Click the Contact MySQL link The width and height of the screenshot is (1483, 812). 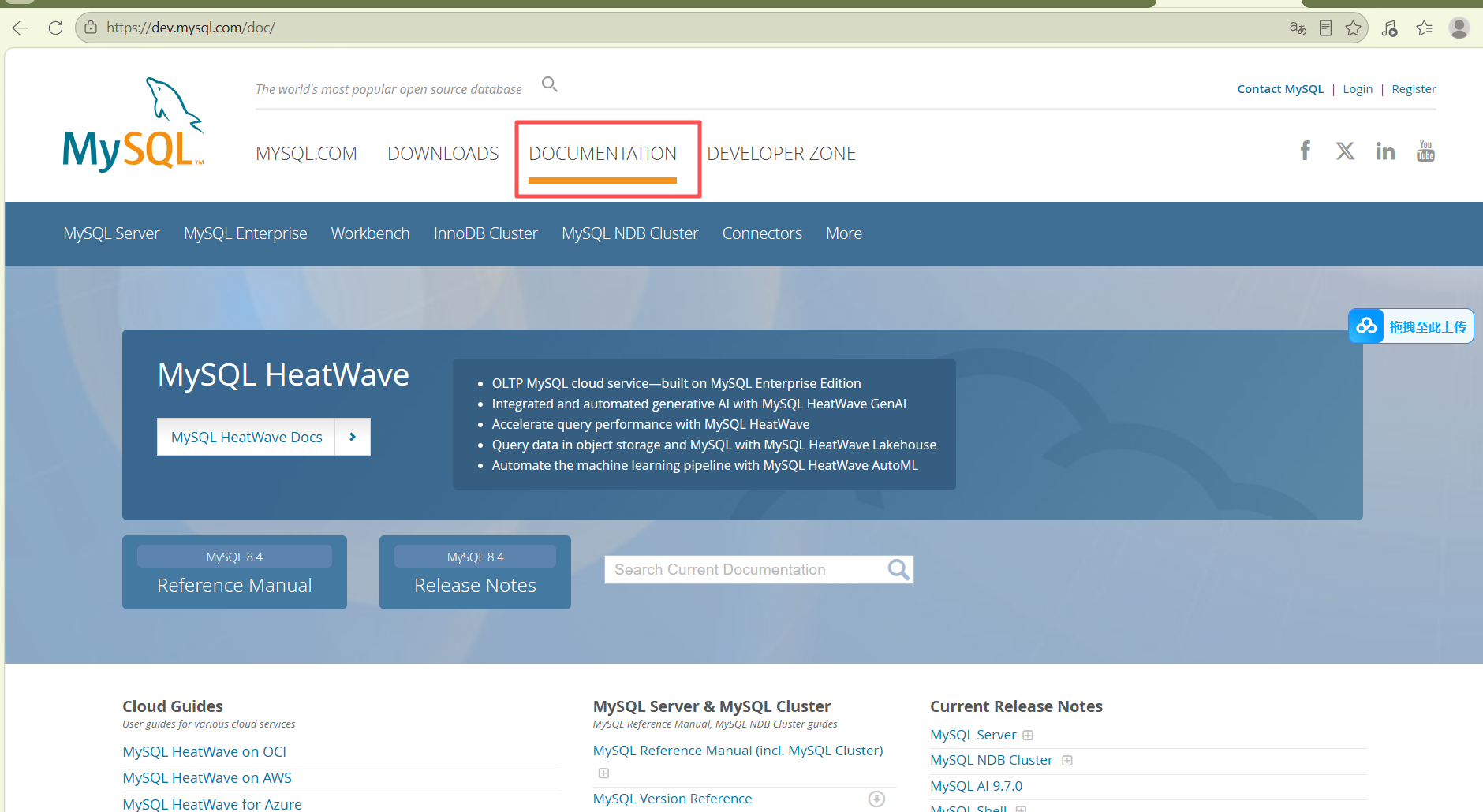click(x=1280, y=89)
